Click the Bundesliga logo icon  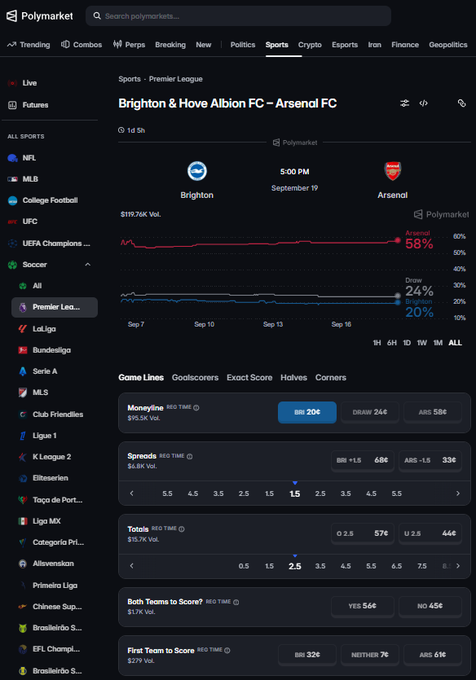tap(23, 350)
